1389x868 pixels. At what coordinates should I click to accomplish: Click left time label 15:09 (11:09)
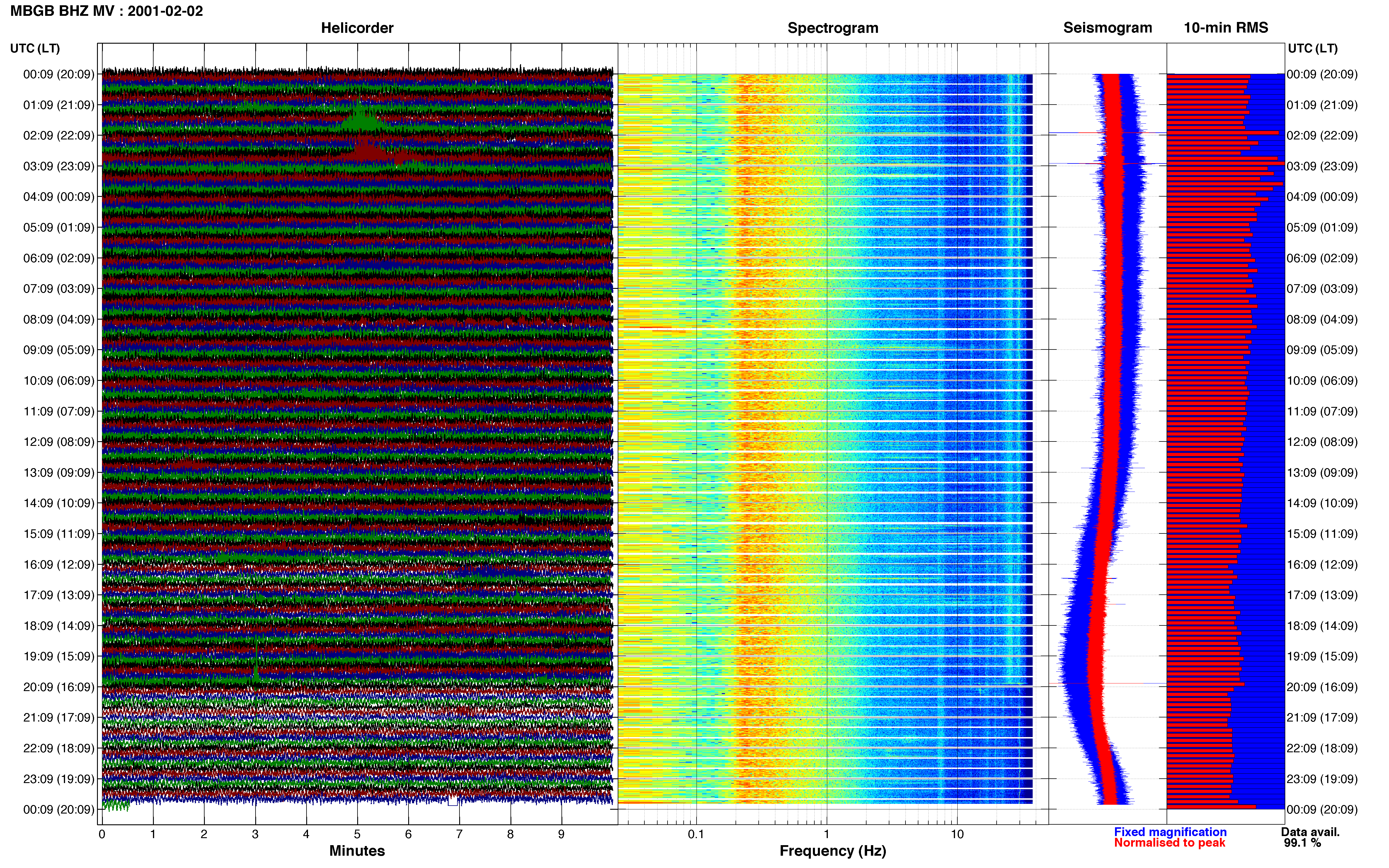coord(59,534)
